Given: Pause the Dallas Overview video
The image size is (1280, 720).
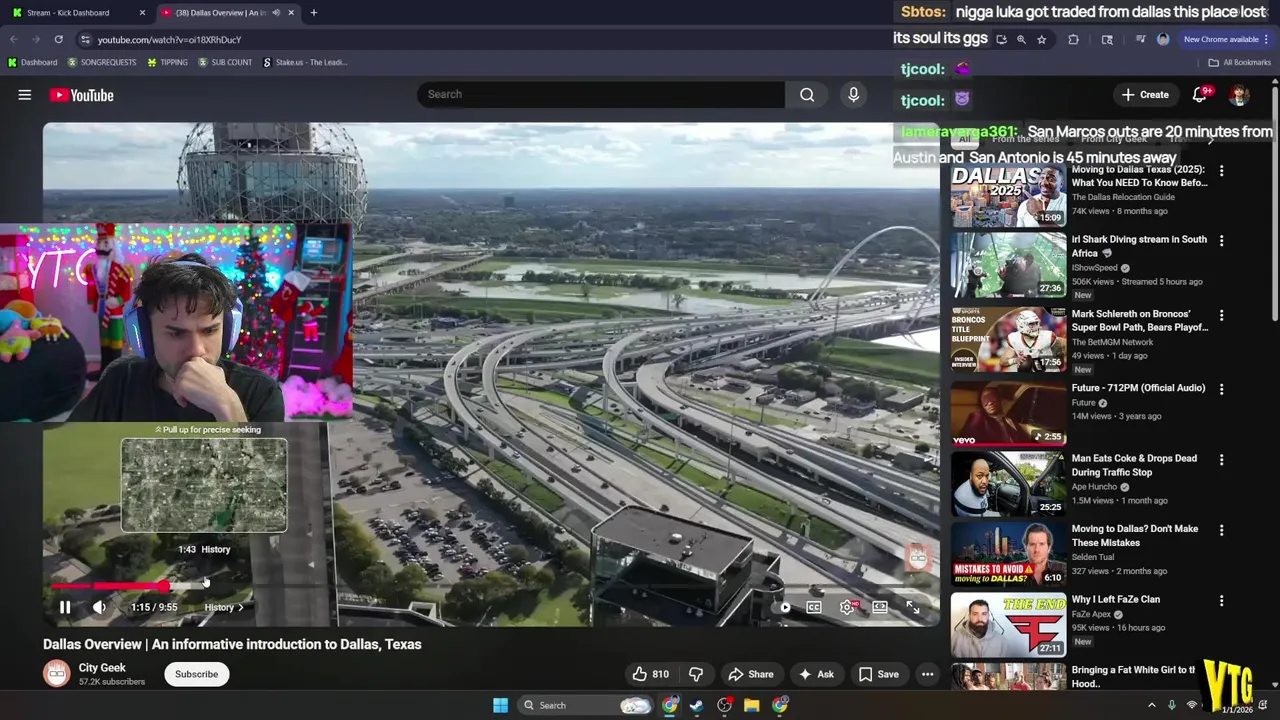Looking at the screenshot, I should click(x=65, y=607).
